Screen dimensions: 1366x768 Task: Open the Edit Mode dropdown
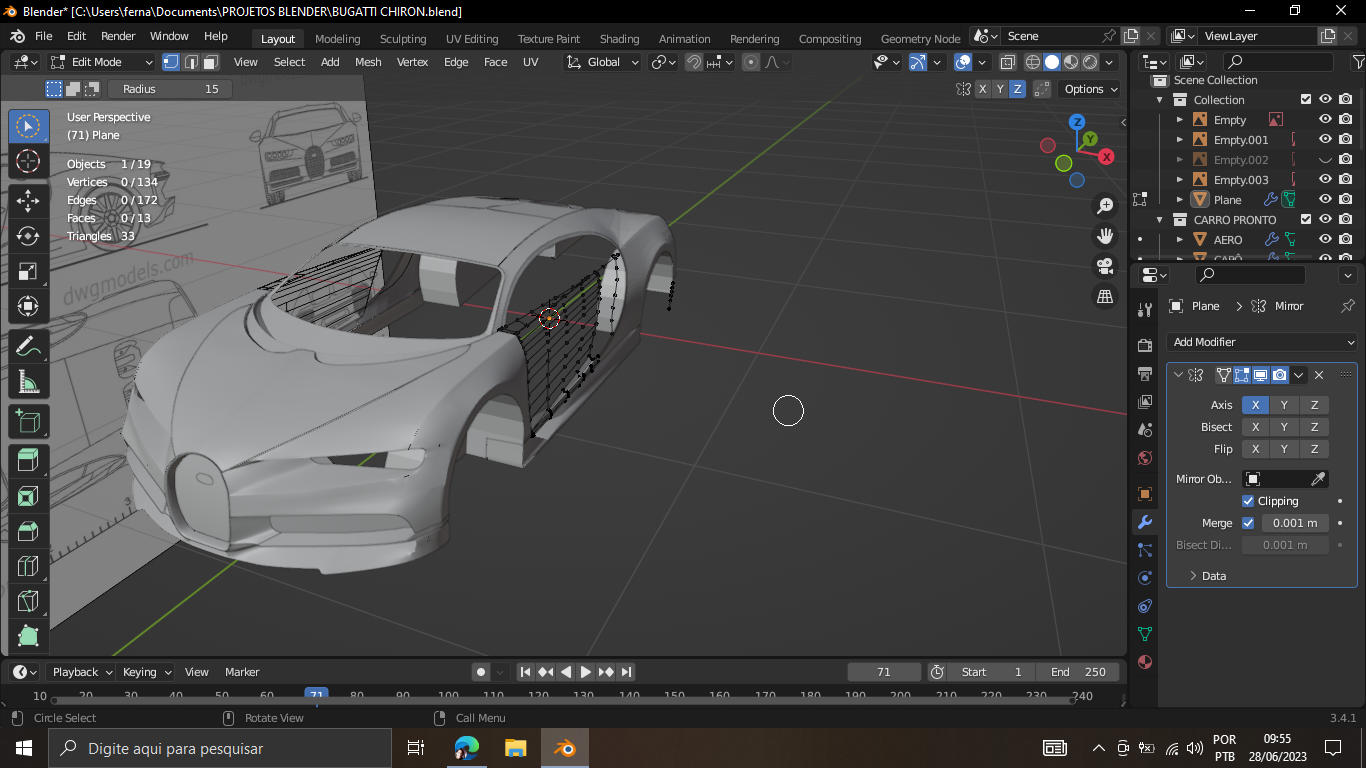pyautogui.click(x=101, y=62)
